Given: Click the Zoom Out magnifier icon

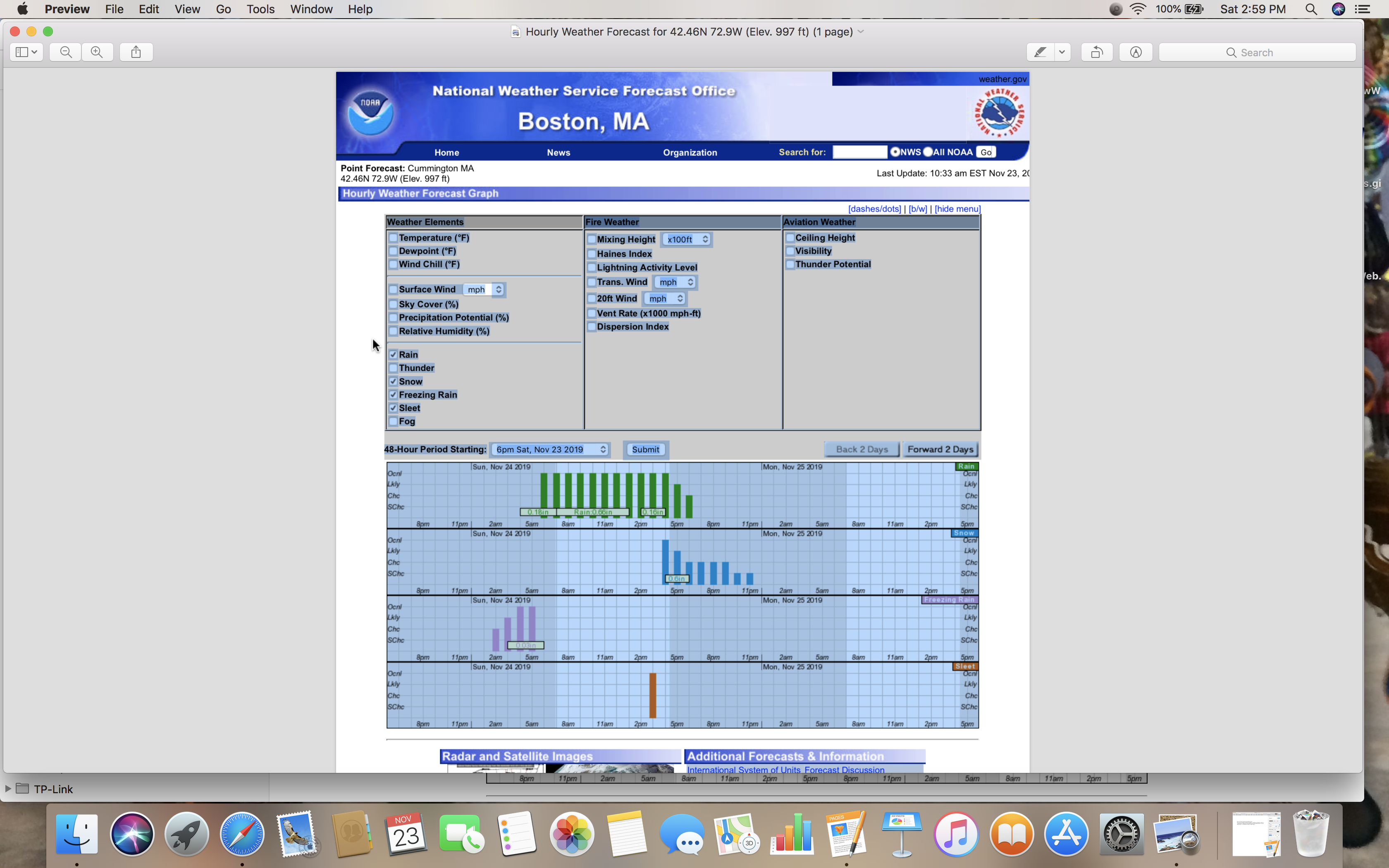Looking at the screenshot, I should 66,52.
